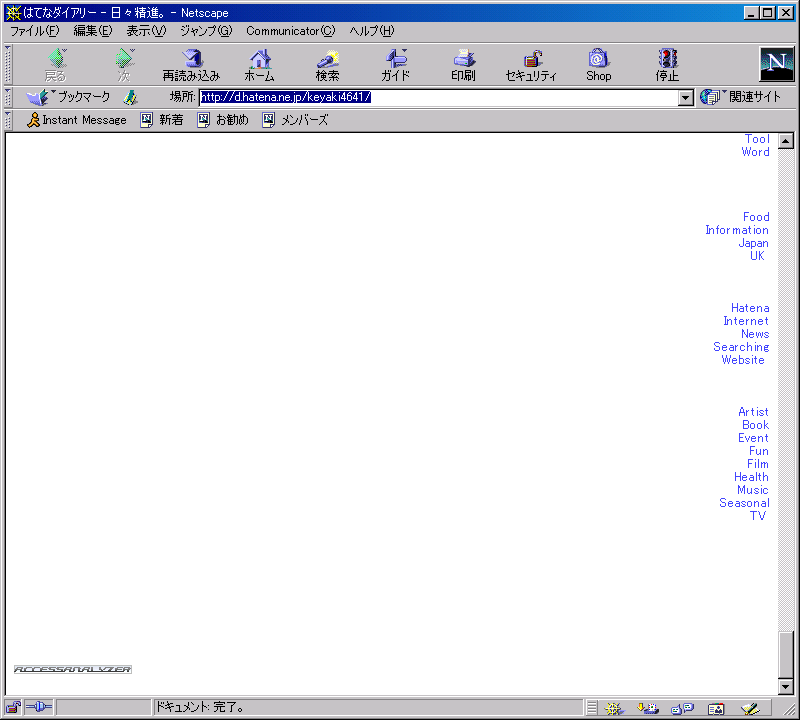The image size is (800, 720).
Task: Open the Website link
Action: click(x=743, y=360)
